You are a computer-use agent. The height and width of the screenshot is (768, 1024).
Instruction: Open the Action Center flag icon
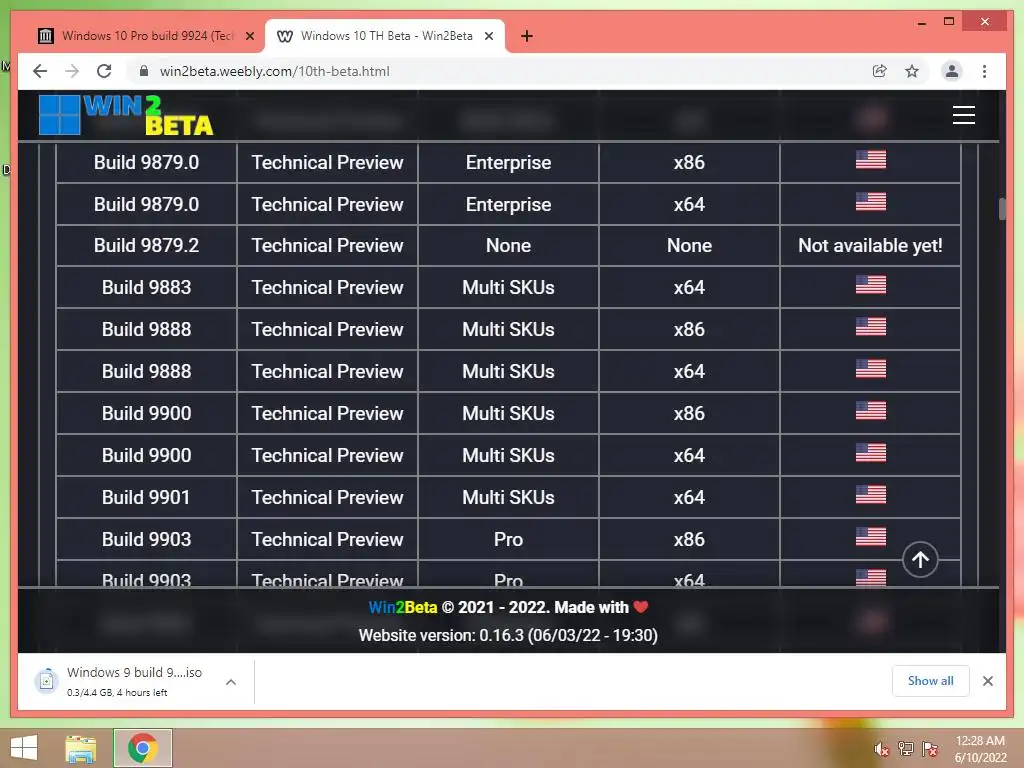[929, 748]
